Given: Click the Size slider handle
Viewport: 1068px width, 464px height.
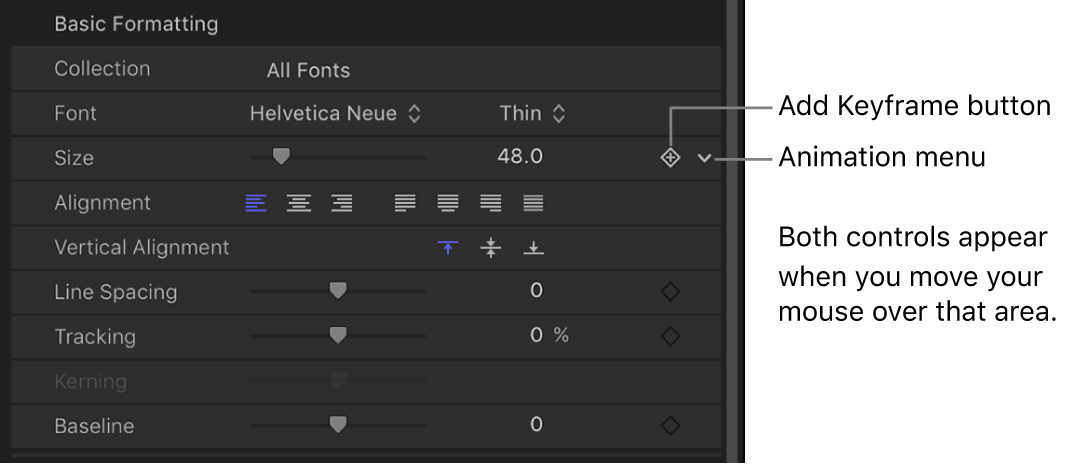Looking at the screenshot, I should tap(282, 156).
